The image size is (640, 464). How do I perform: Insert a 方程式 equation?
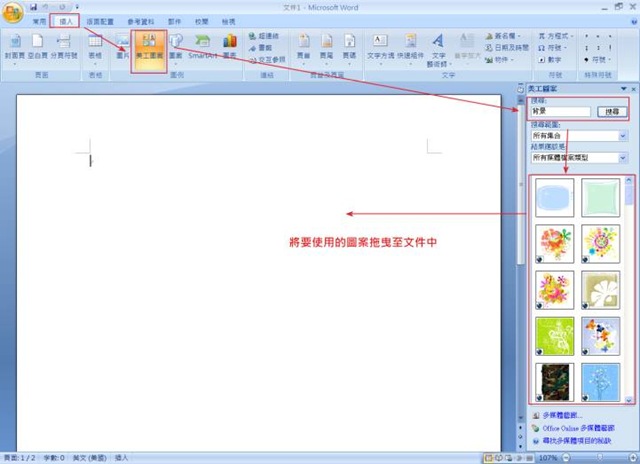[556, 36]
